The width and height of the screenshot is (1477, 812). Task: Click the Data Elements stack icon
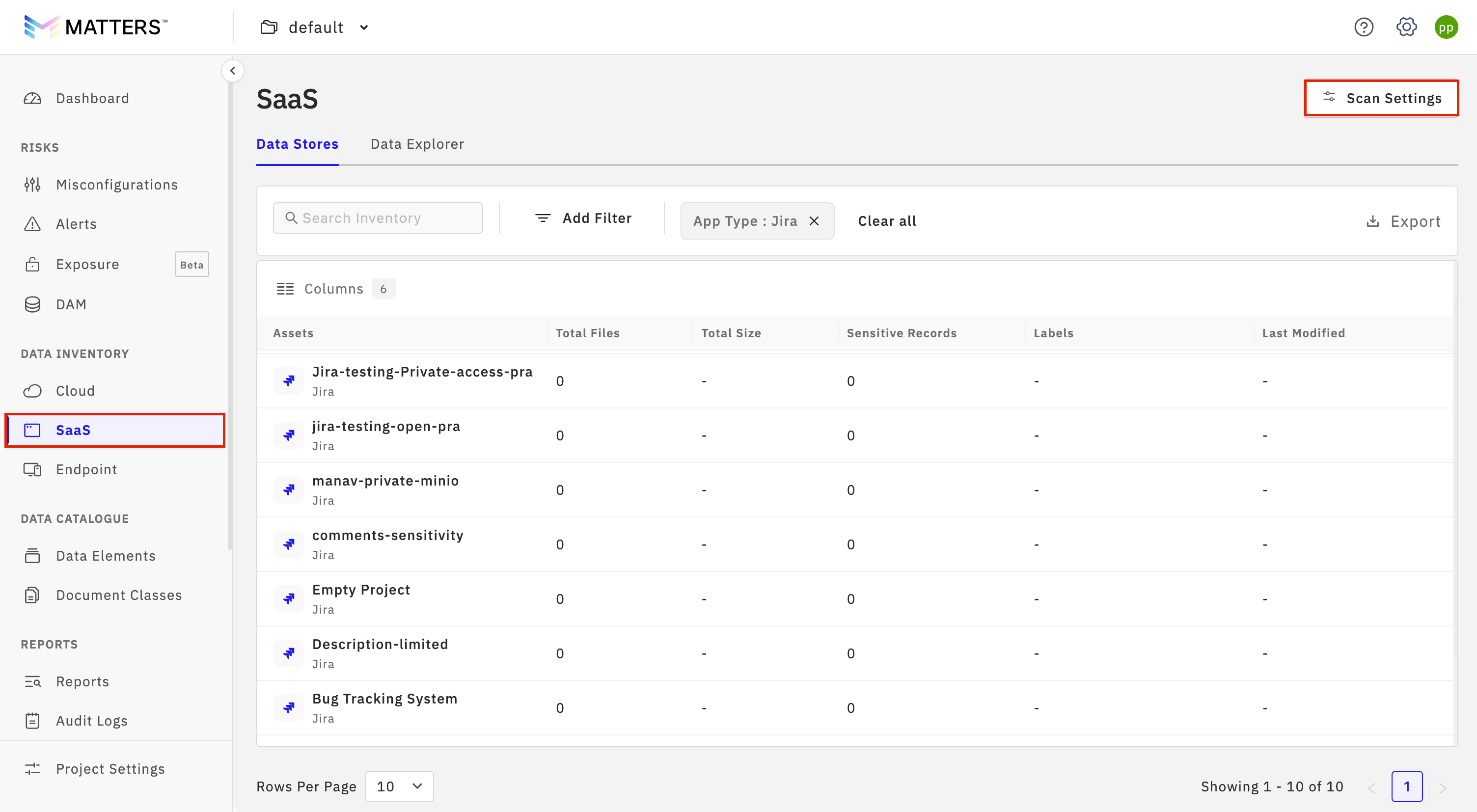tap(32, 556)
